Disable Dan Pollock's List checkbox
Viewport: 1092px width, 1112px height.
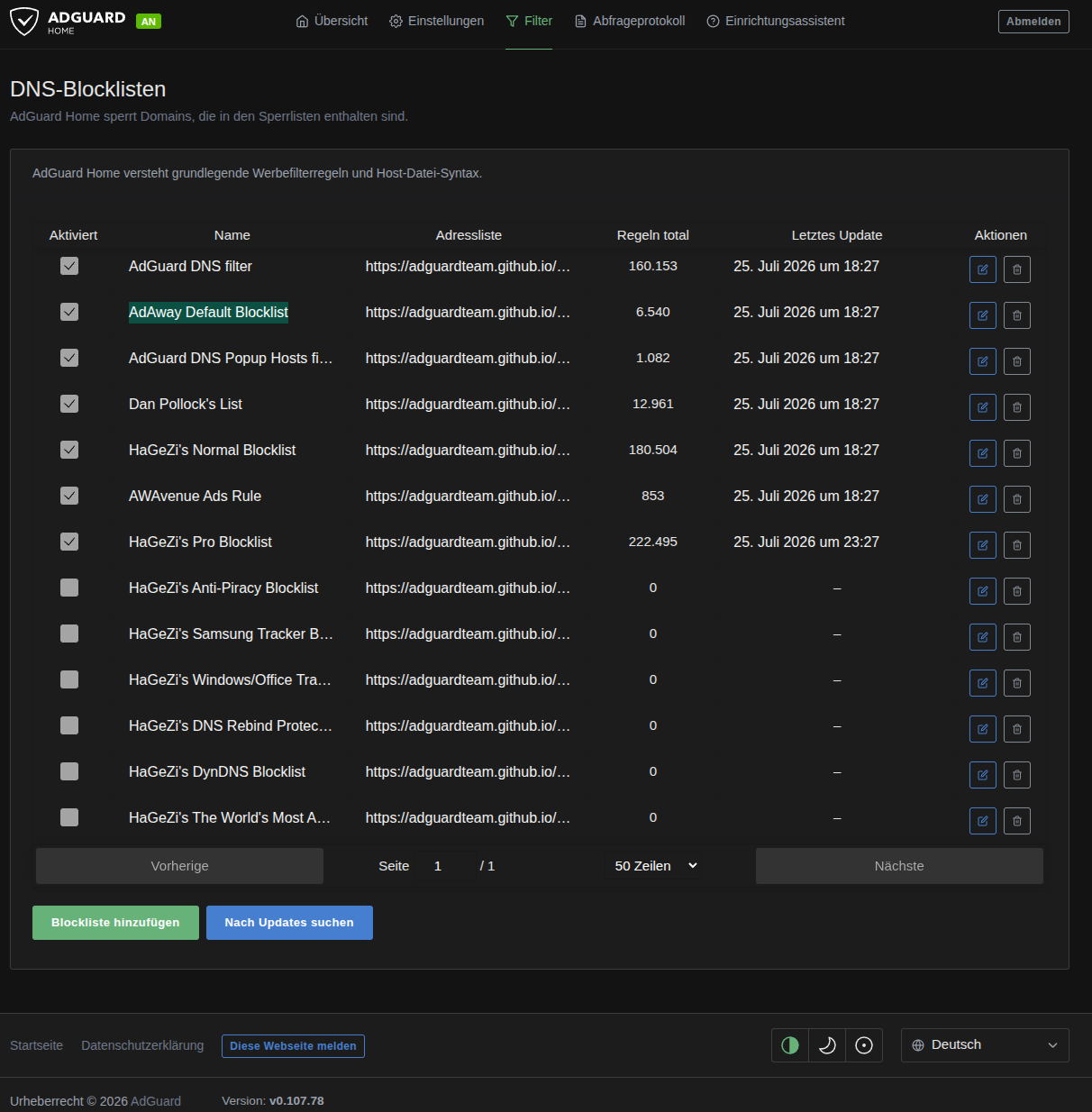pos(69,404)
